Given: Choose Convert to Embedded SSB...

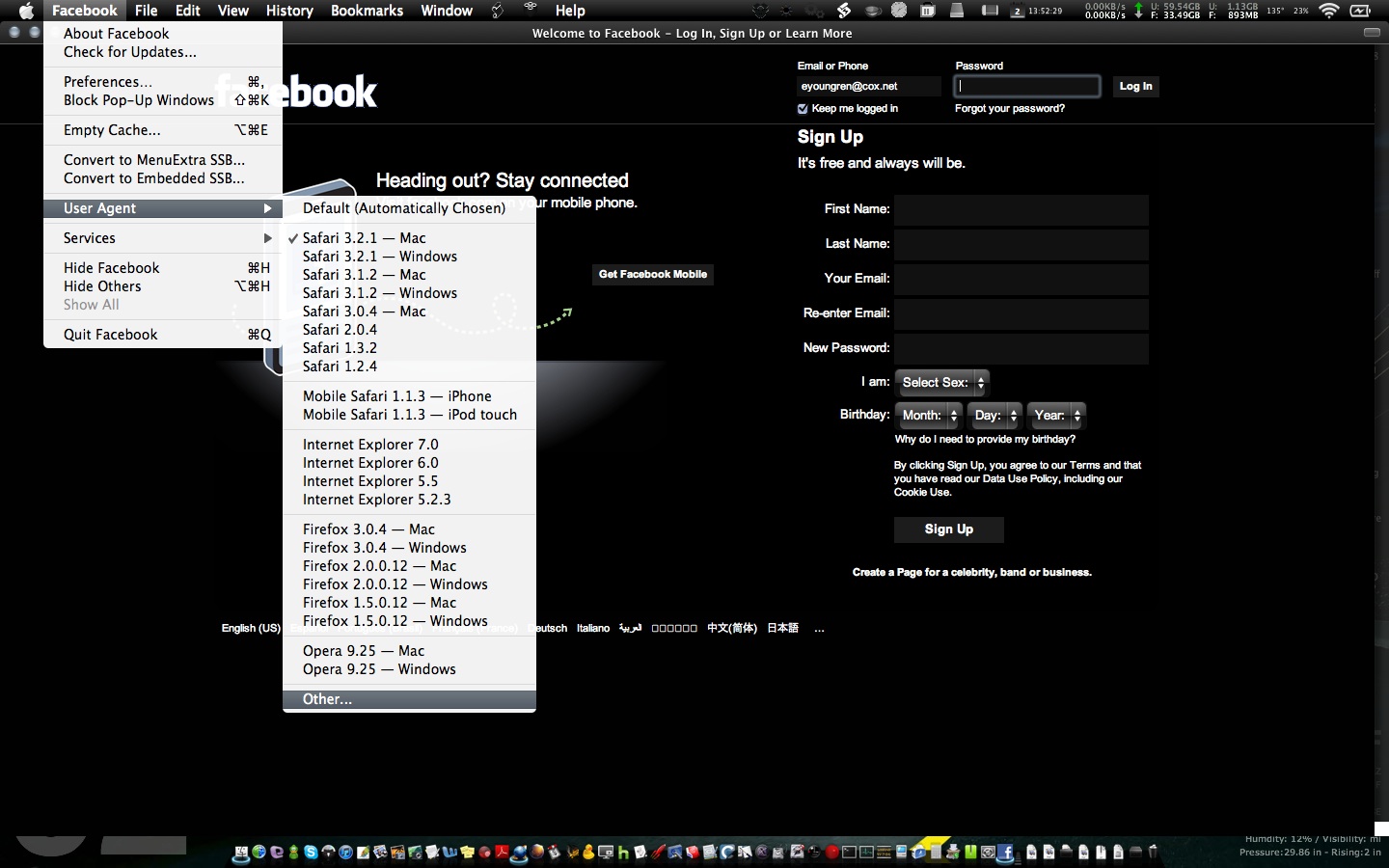Looking at the screenshot, I should 163,178.
